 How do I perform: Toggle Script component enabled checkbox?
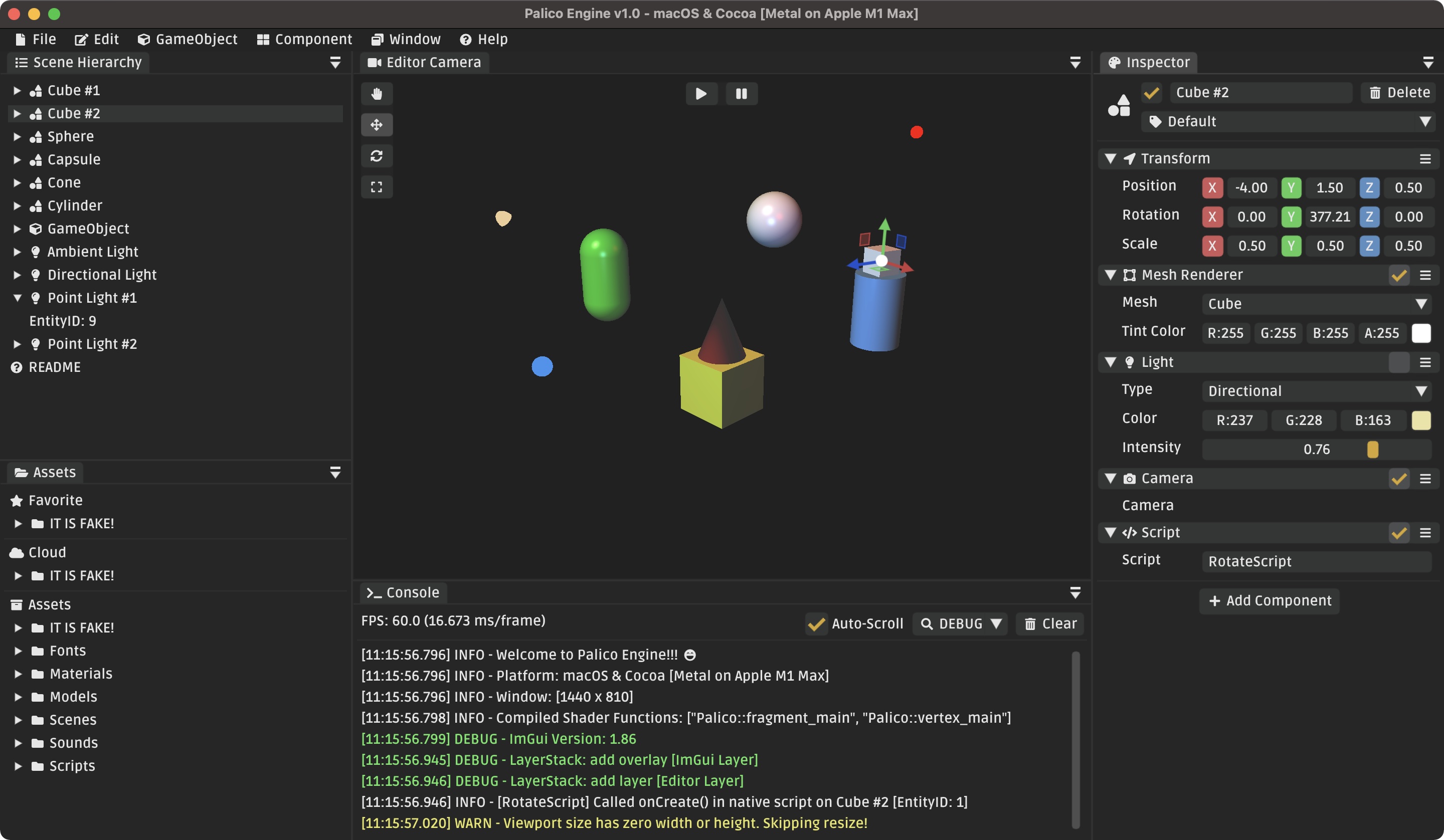click(x=1399, y=533)
